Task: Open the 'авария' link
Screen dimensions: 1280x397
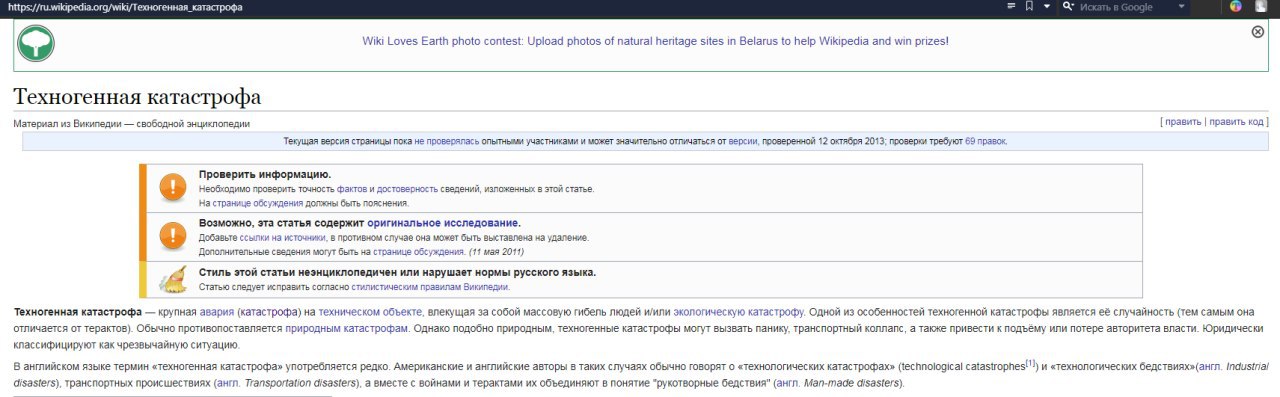Action: click(x=217, y=313)
